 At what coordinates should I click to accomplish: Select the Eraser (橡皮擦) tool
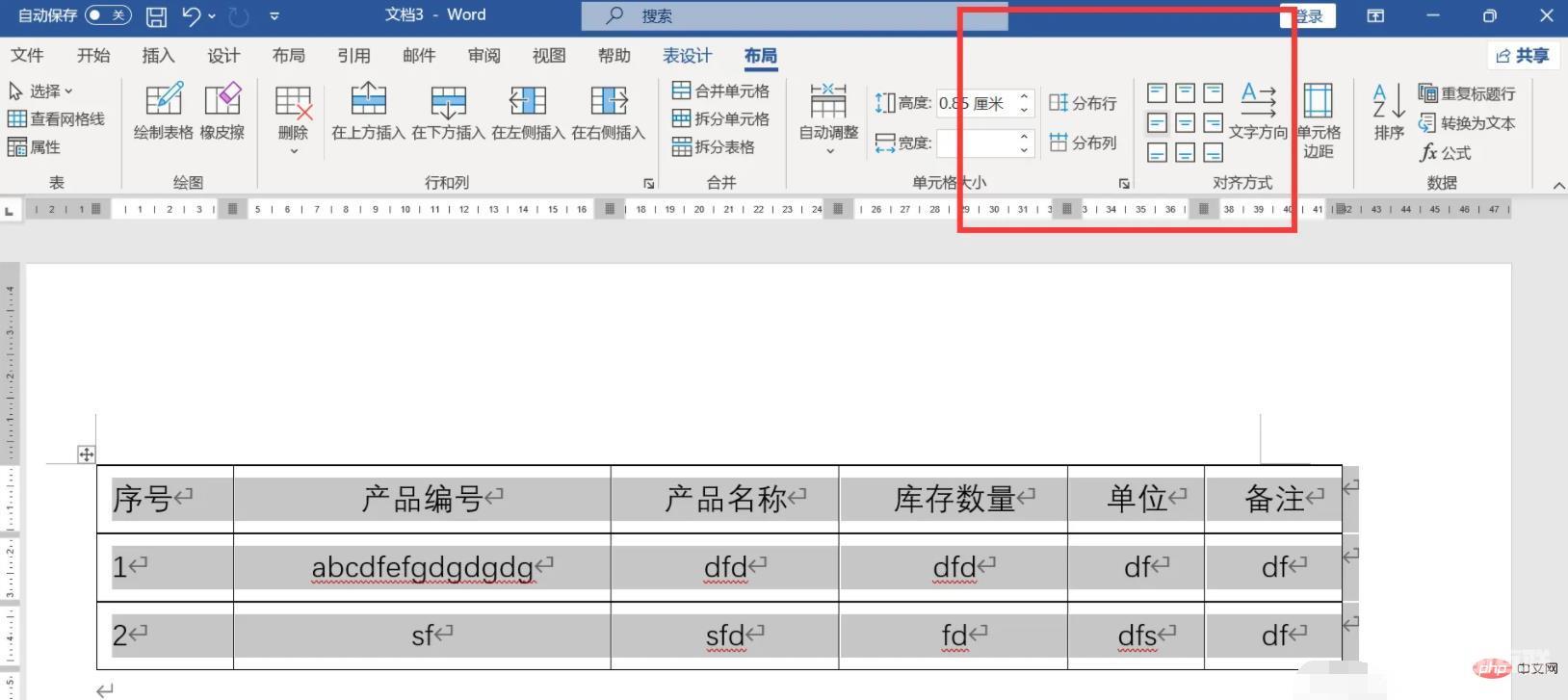[222, 101]
